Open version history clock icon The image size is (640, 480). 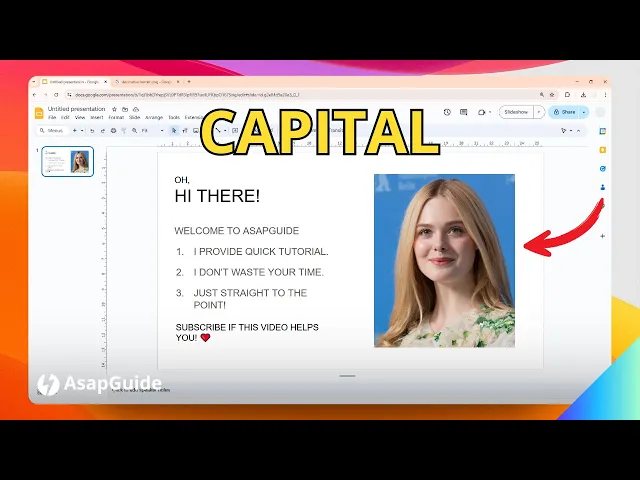point(447,112)
